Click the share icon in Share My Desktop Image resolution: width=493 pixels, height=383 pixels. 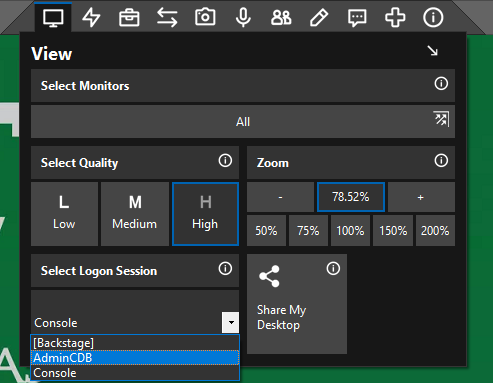click(x=269, y=276)
